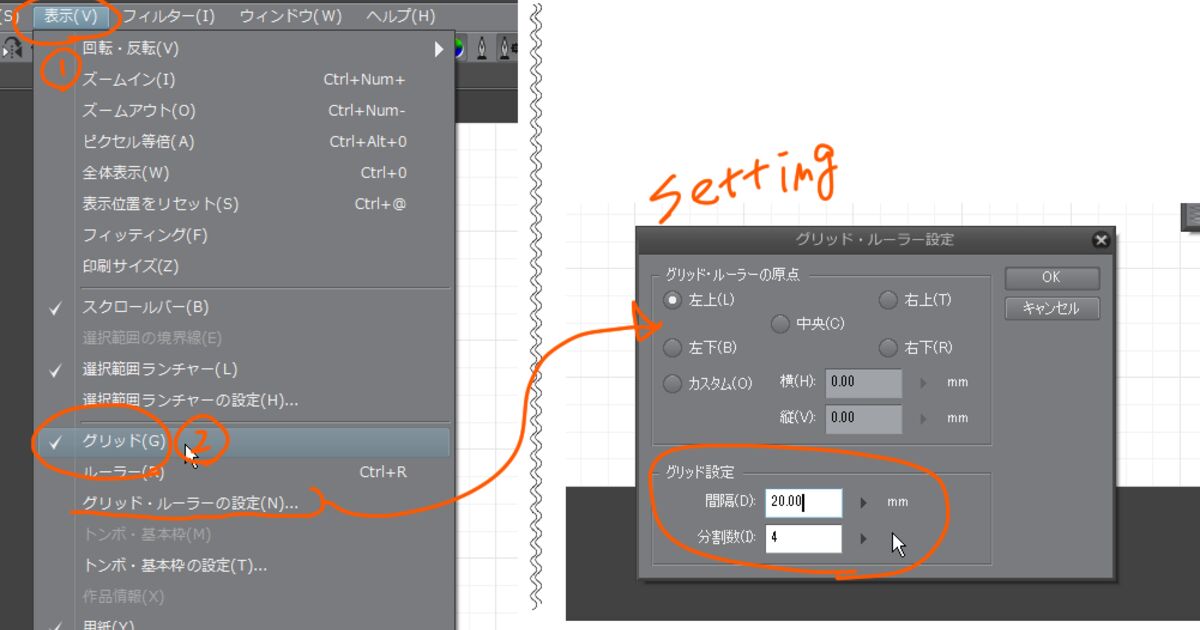Choose the 中央(C) origin radio button

click(781, 324)
